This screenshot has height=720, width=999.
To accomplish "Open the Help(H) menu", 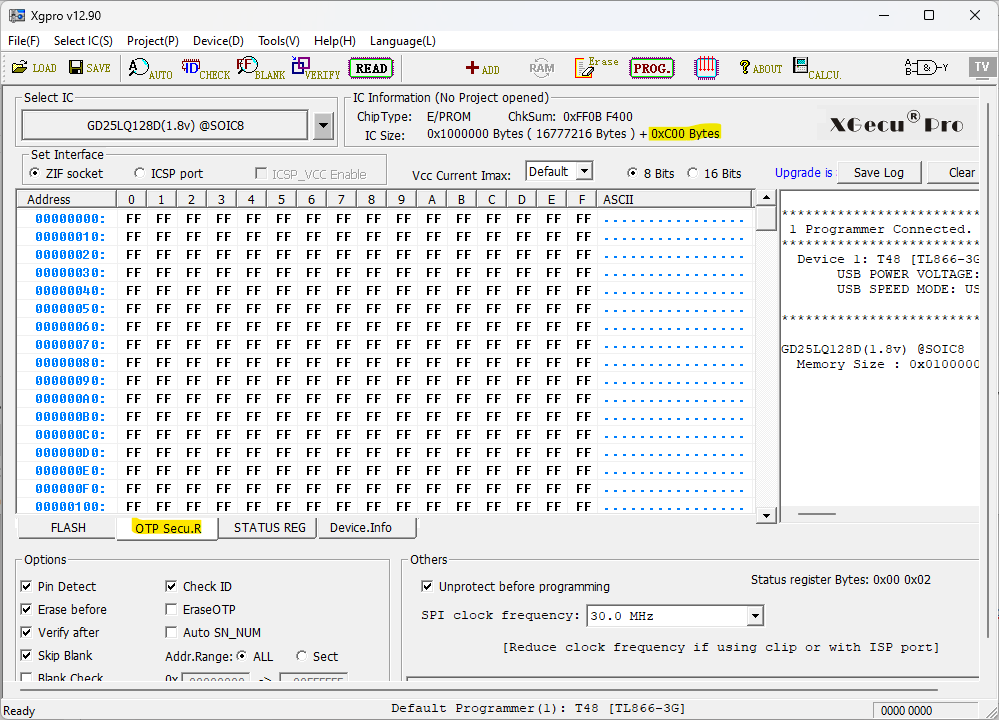I will coord(334,41).
